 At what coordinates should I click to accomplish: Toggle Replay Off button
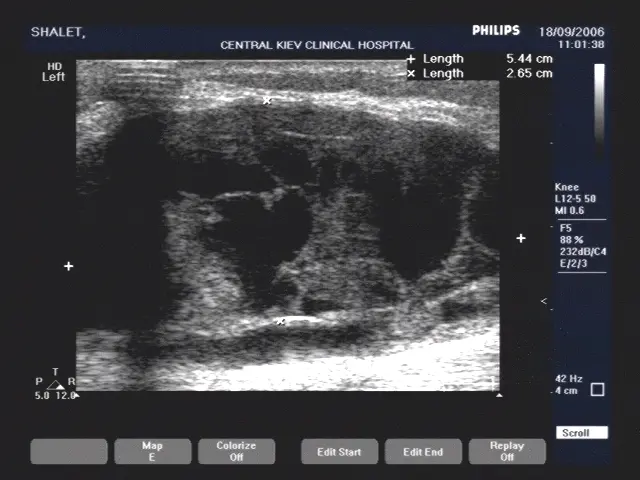click(507, 452)
